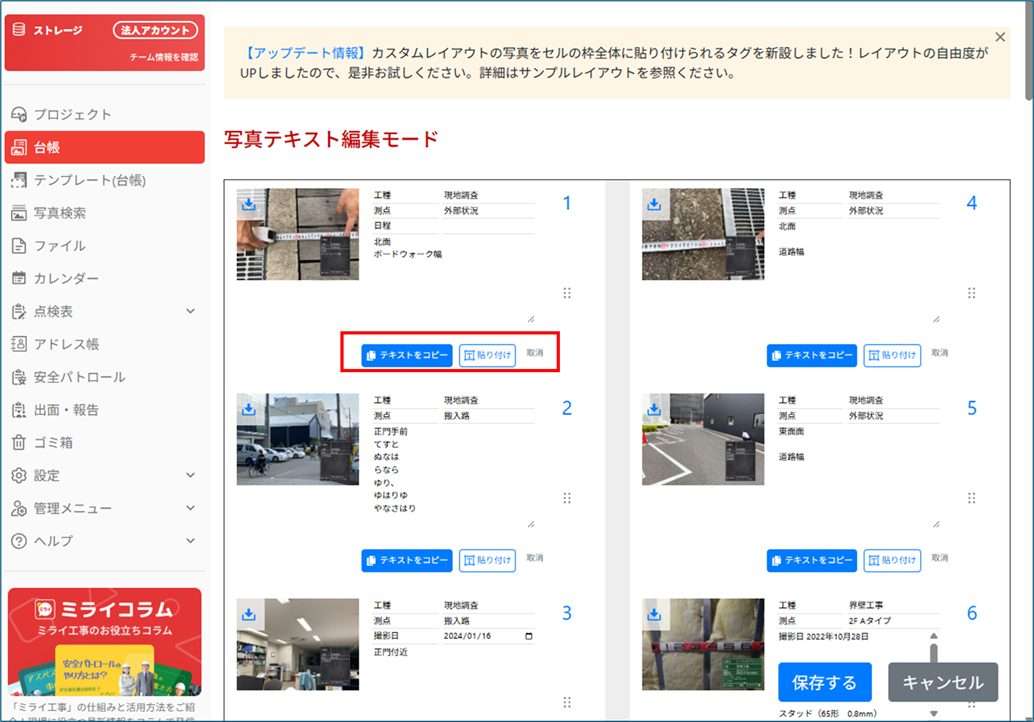Click 貼り付け button for photo 5

pos(892,560)
